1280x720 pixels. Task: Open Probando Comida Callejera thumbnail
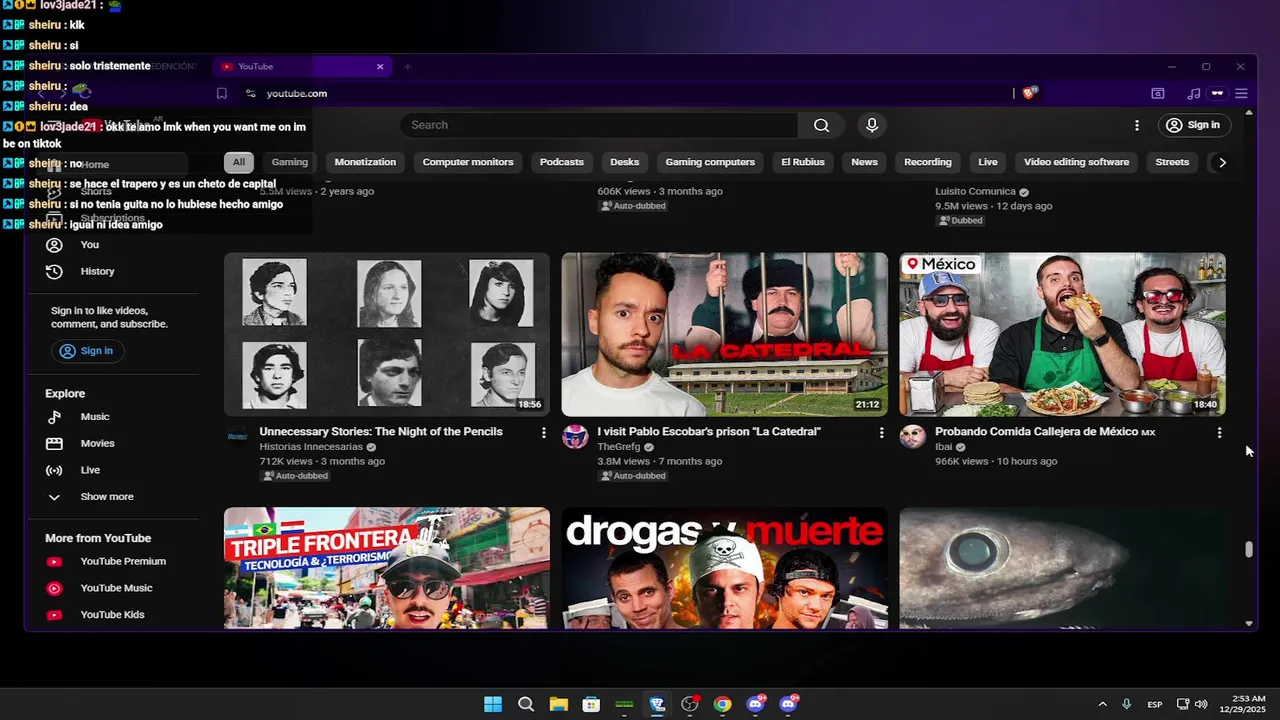click(1062, 334)
